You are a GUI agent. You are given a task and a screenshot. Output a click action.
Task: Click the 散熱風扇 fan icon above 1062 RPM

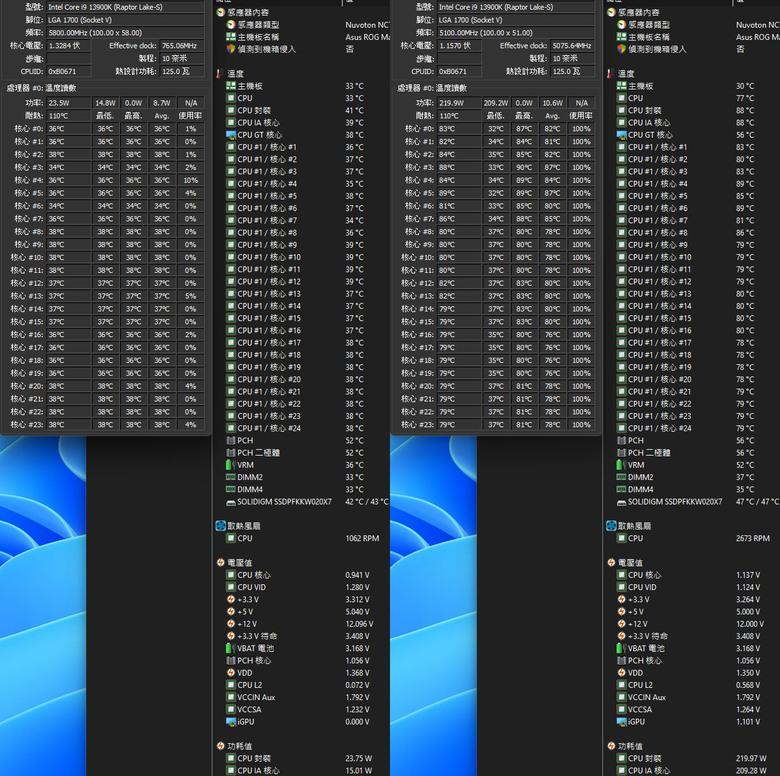tap(221, 526)
